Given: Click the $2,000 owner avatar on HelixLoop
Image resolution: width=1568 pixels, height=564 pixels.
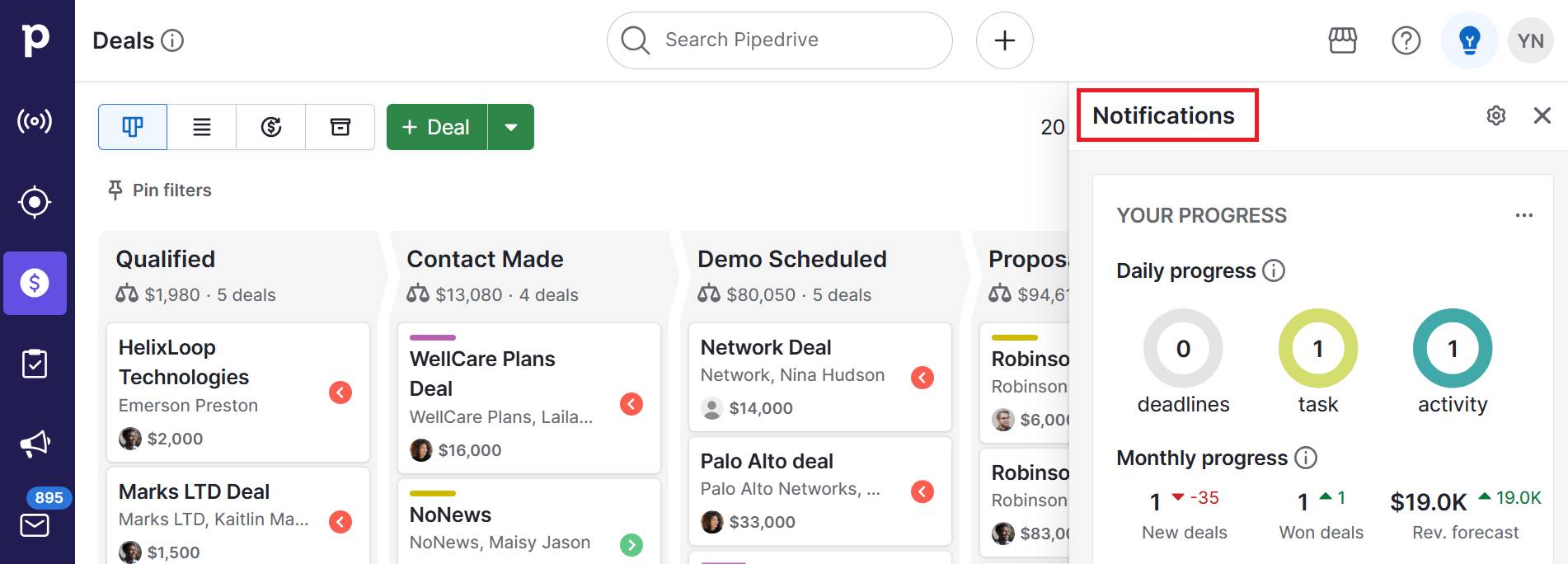Looking at the screenshot, I should point(130,439).
